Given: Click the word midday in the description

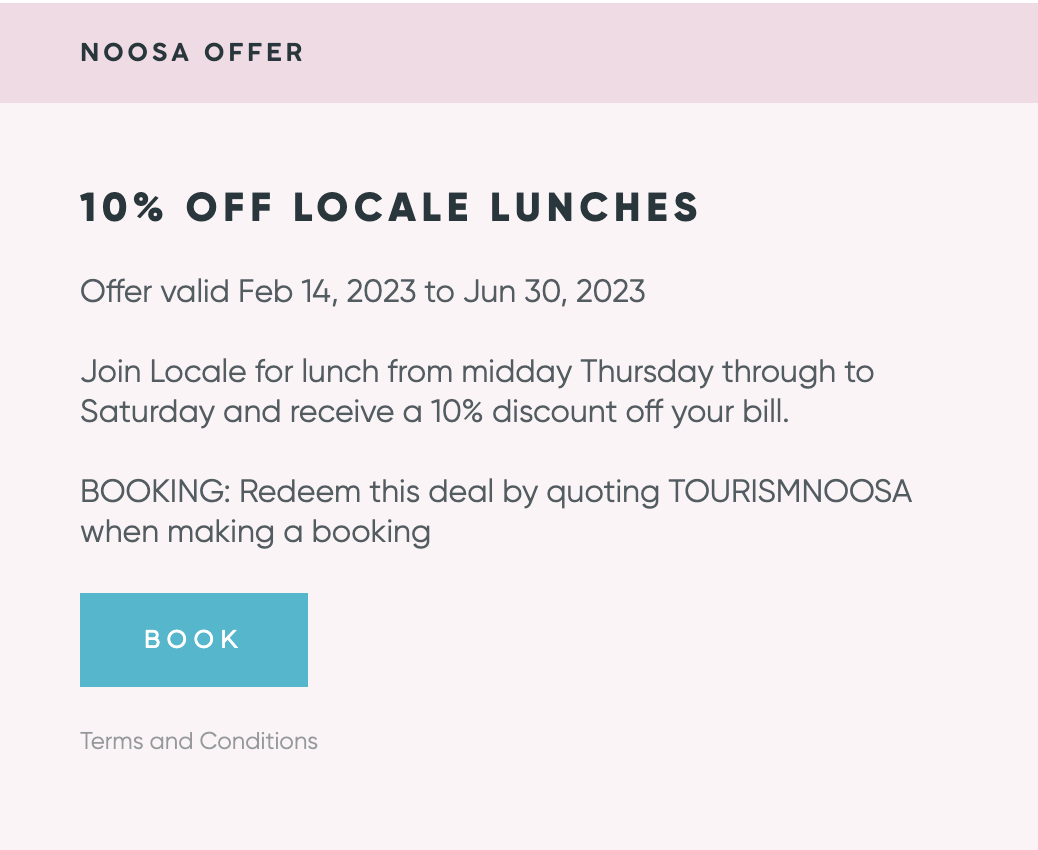Looking at the screenshot, I should coord(516,372).
